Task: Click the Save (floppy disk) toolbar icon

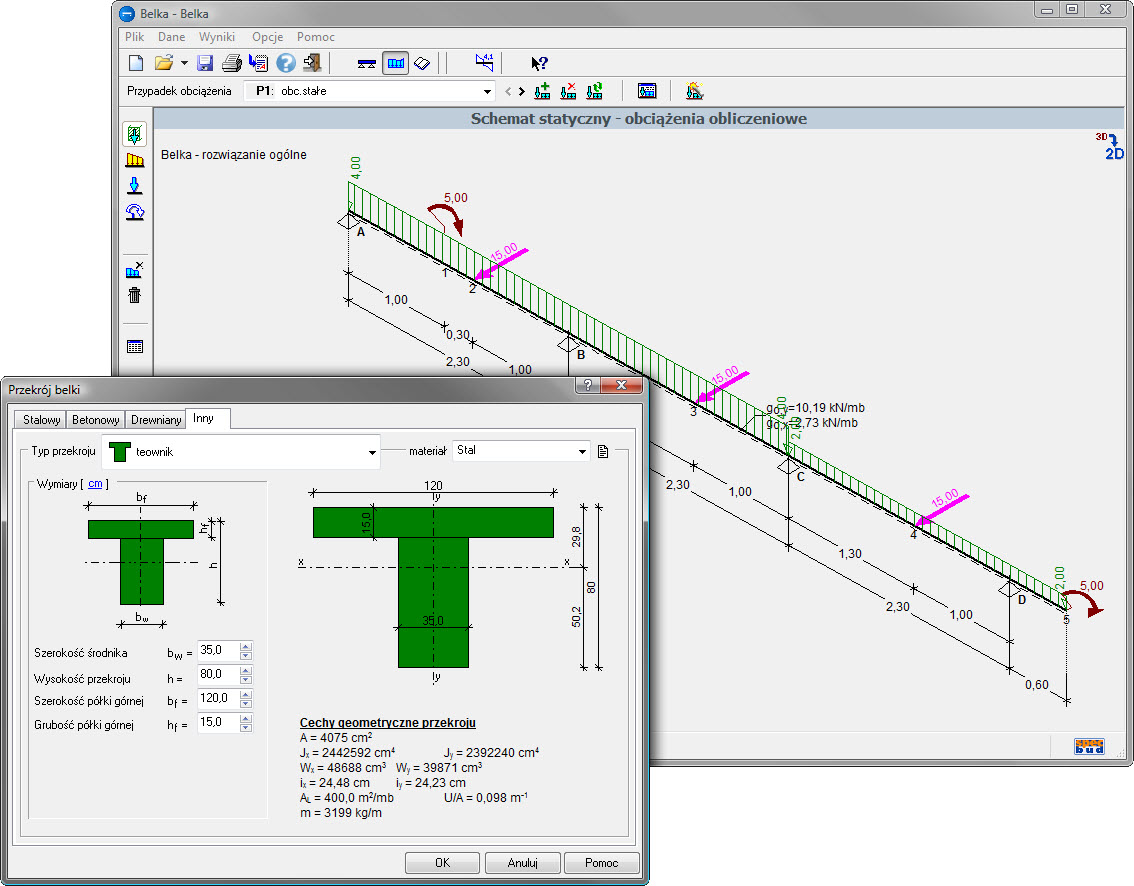Action: (205, 63)
